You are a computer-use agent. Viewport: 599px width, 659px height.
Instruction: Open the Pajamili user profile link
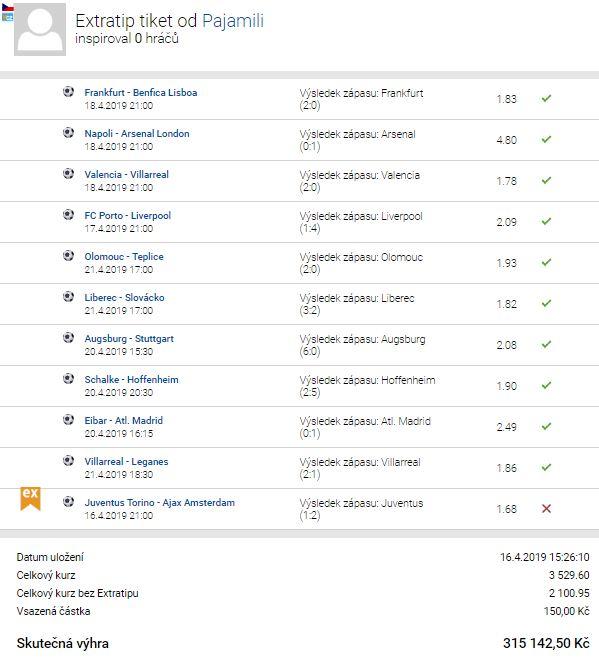(x=233, y=21)
